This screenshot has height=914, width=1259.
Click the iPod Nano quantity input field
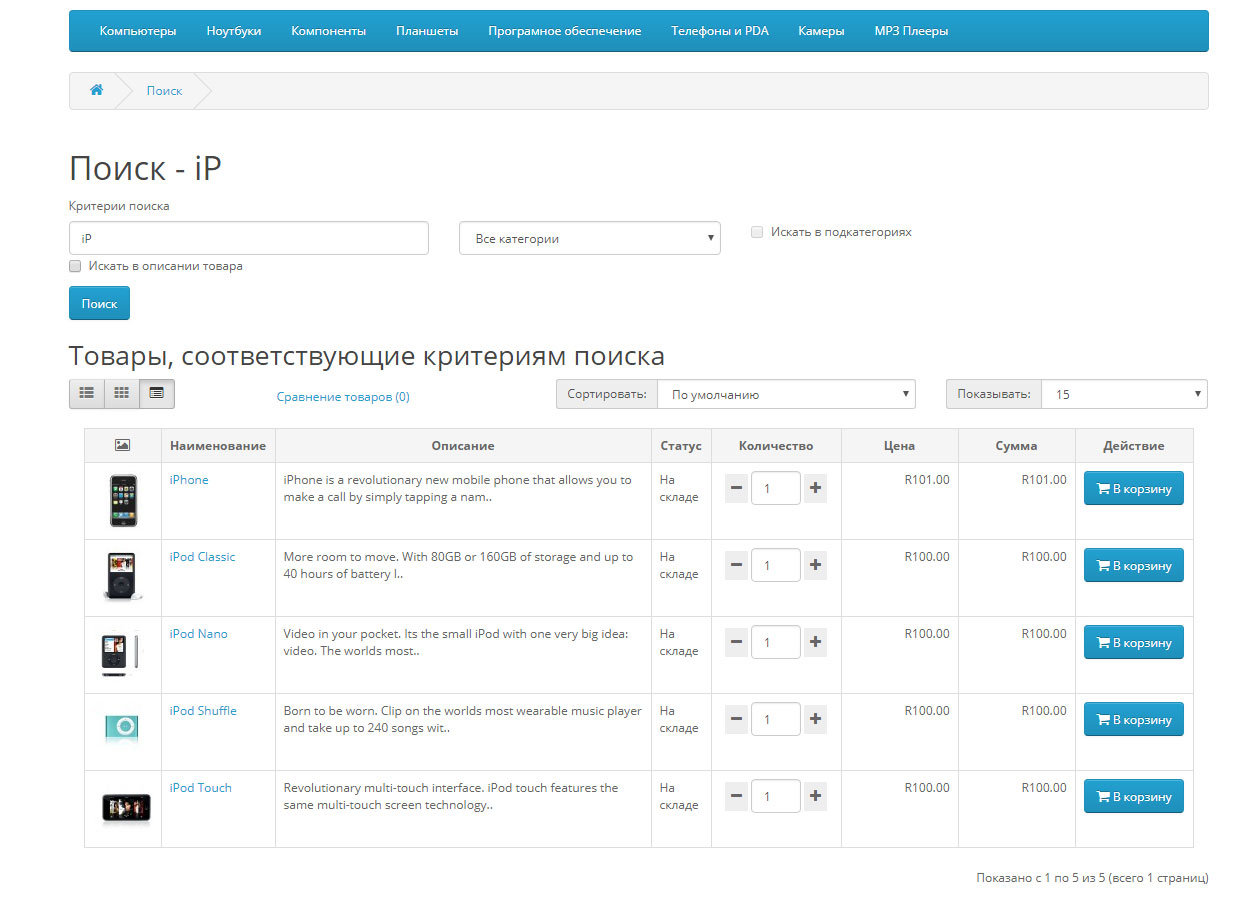pos(776,642)
